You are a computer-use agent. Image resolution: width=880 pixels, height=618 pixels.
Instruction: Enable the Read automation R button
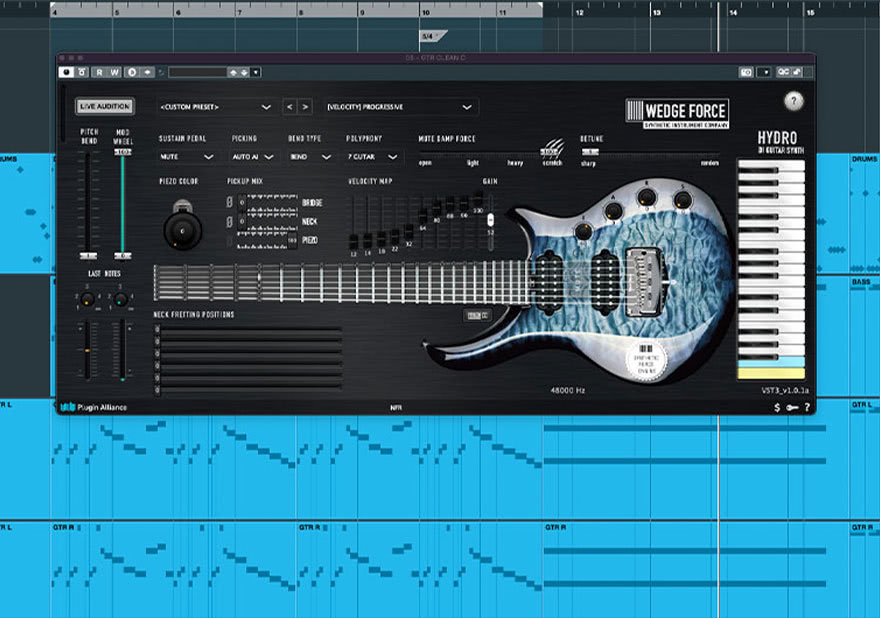click(x=99, y=72)
